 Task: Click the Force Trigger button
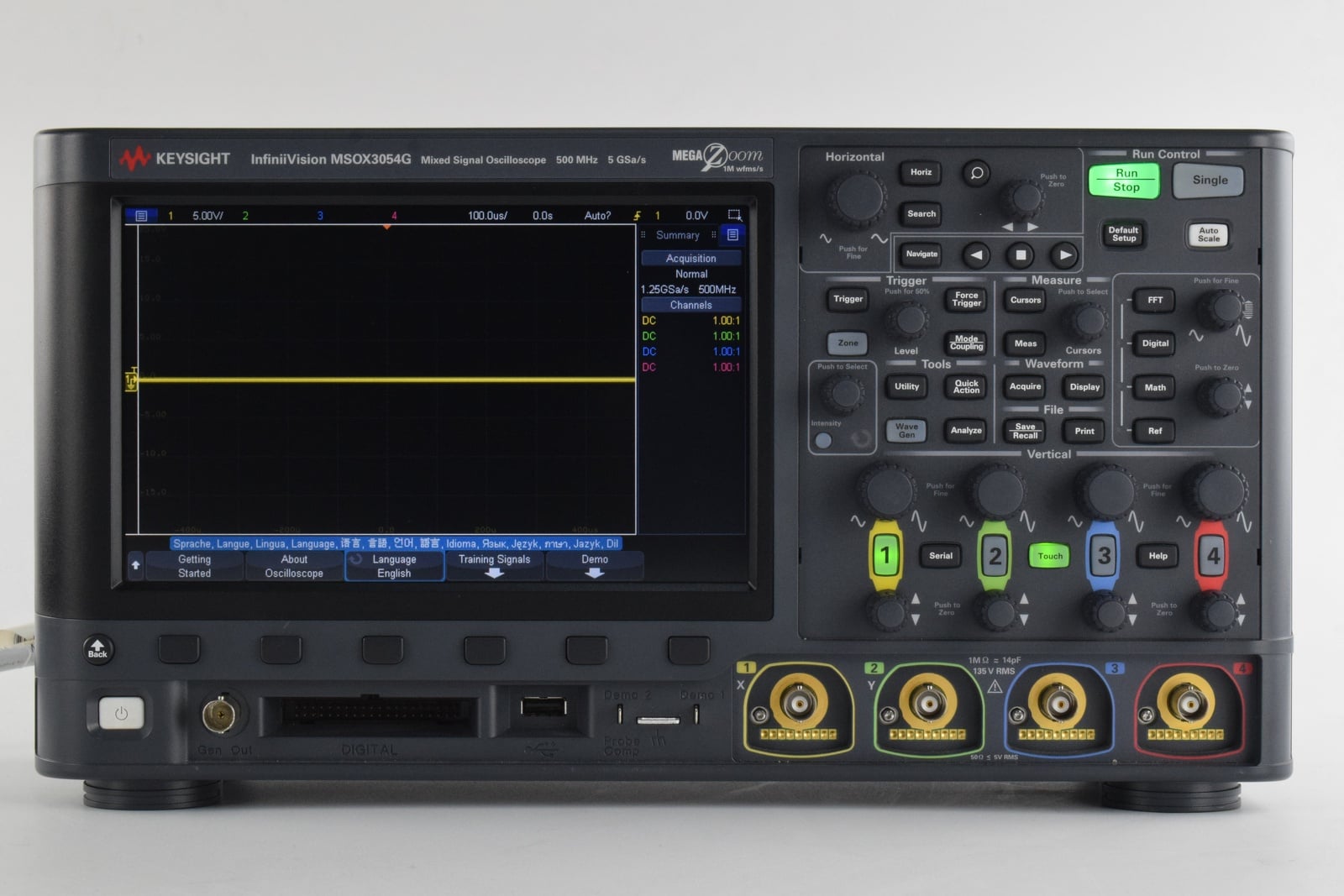[x=966, y=299]
